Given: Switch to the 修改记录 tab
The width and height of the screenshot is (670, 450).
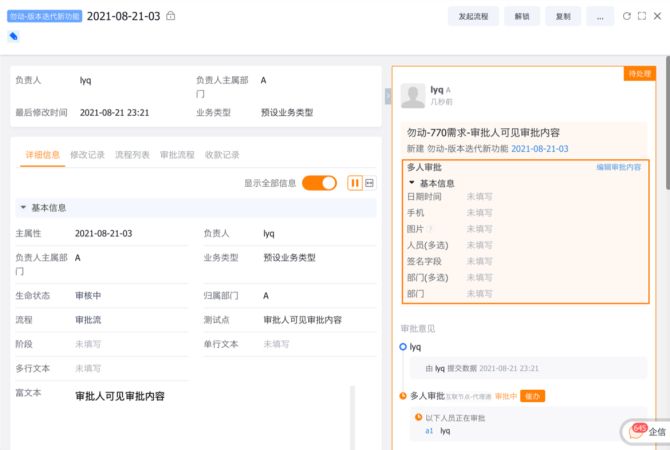Looking at the screenshot, I should 87,155.
